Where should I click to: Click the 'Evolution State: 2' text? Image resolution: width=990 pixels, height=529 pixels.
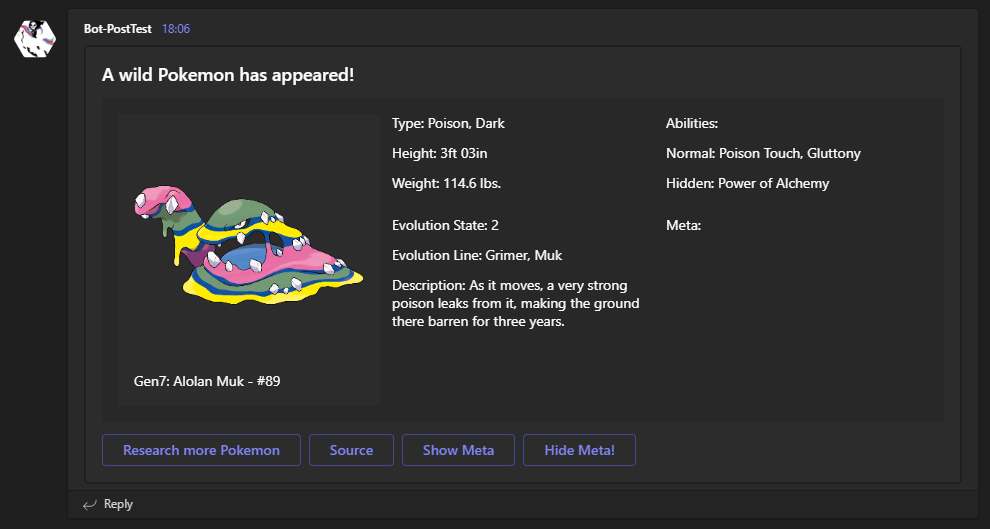pos(445,225)
